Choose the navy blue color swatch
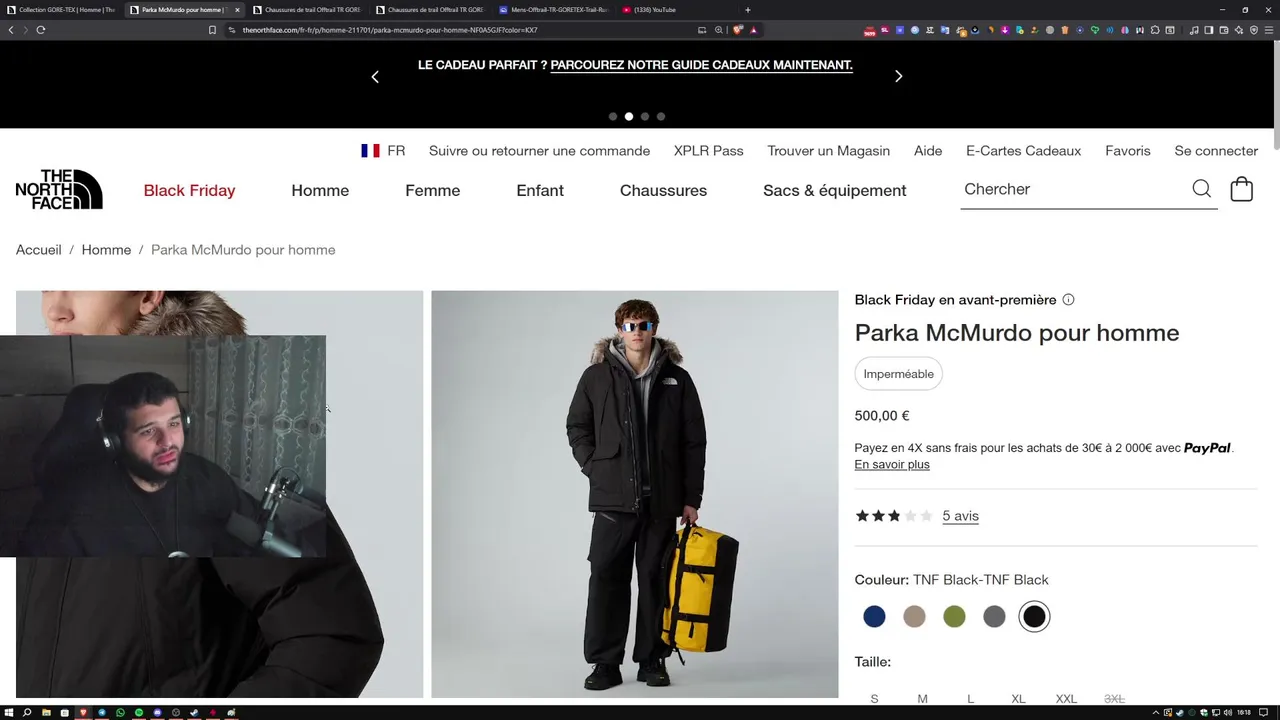Screen dimensions: 1280x720 tap(874, 617)
